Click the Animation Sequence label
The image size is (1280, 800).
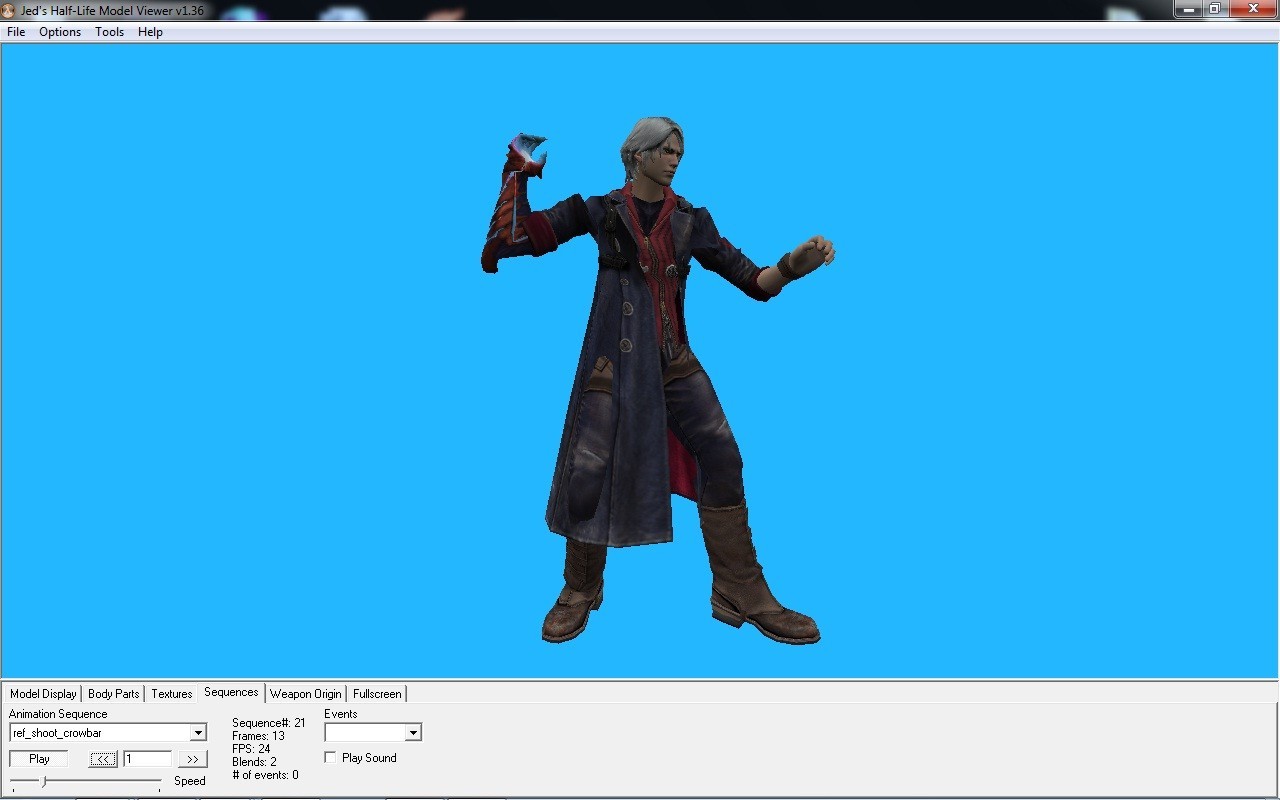[x=58, y=714]
